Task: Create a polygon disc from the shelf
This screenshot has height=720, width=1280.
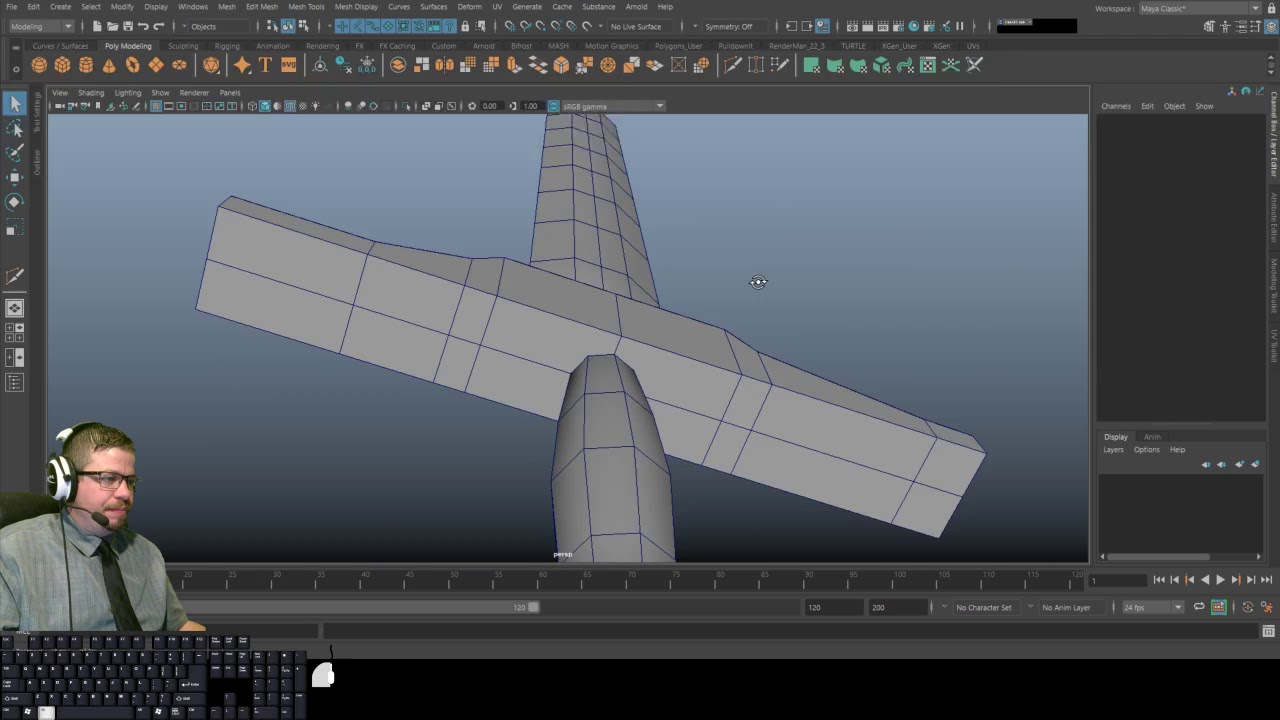Action: tap(179, 65)
